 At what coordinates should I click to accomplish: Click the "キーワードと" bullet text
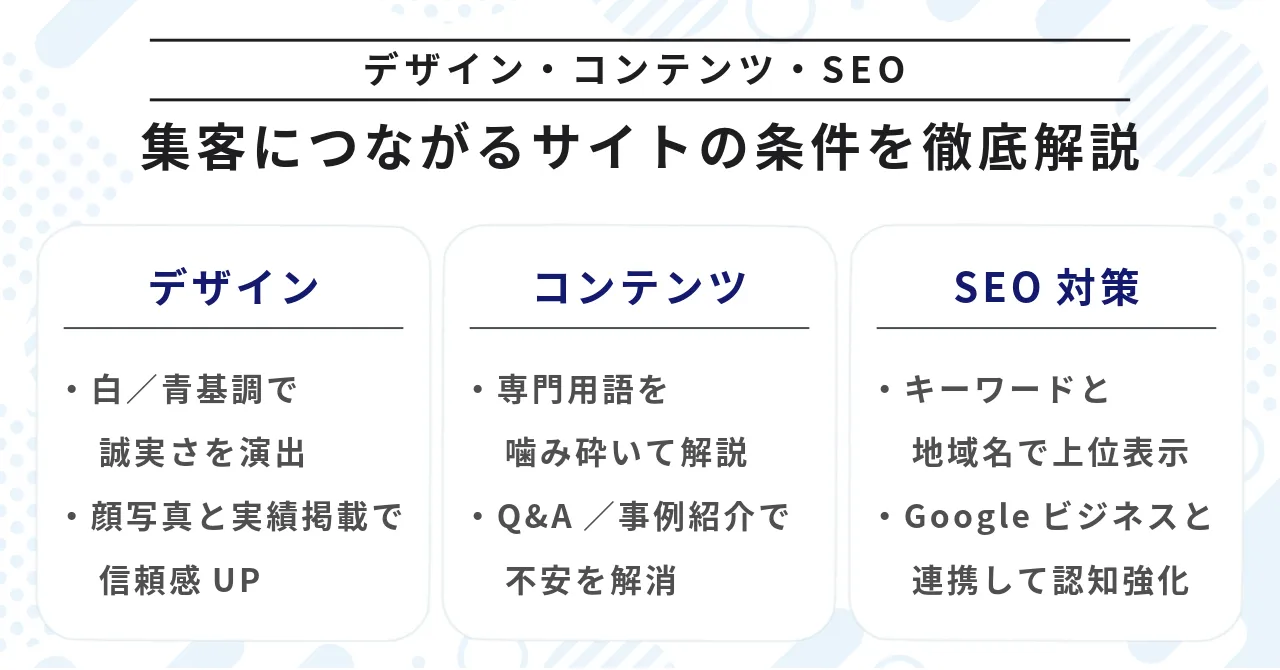1007,390
